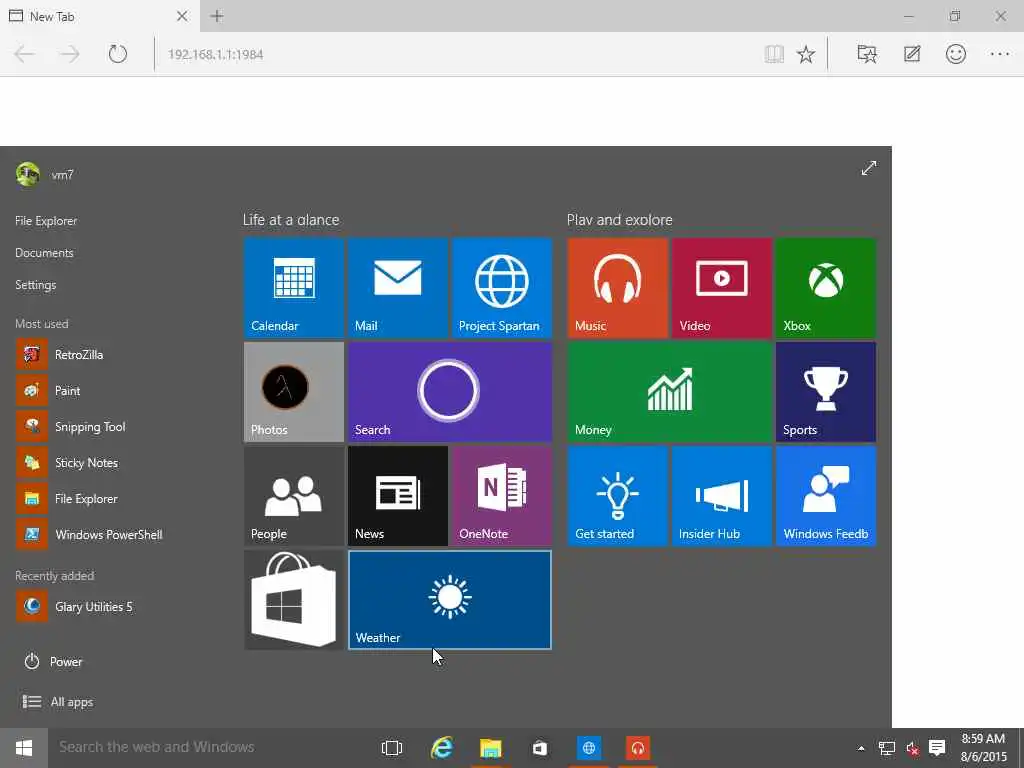Refresh the browser page
This screenshot has height=768, width=1024.
pyautogui.click(x=118, y=54)
